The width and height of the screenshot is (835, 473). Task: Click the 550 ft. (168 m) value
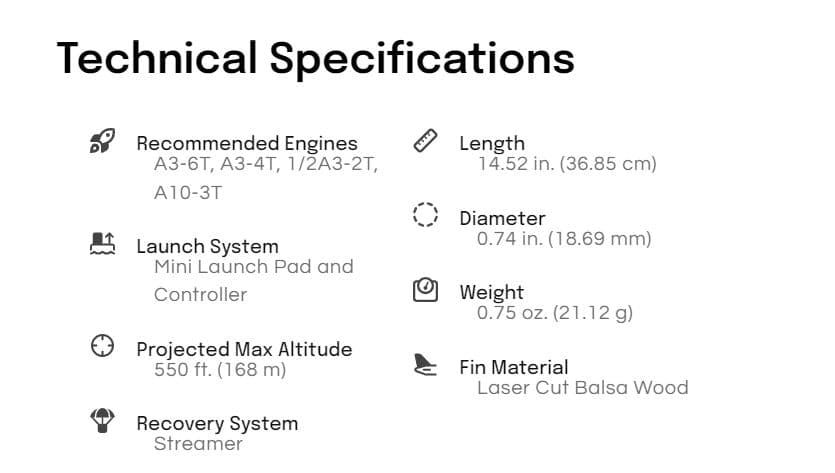pos(220,369)
